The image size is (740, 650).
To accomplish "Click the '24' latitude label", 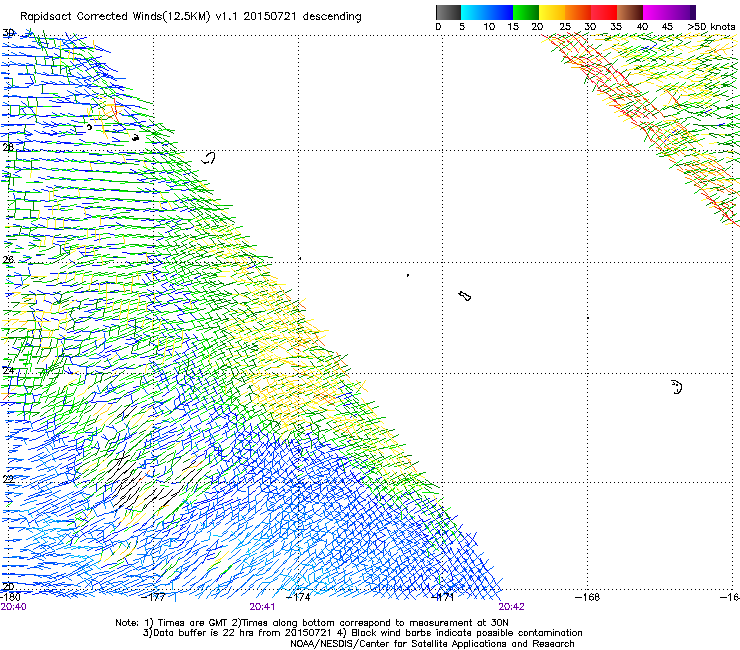I will click(8, 371).
